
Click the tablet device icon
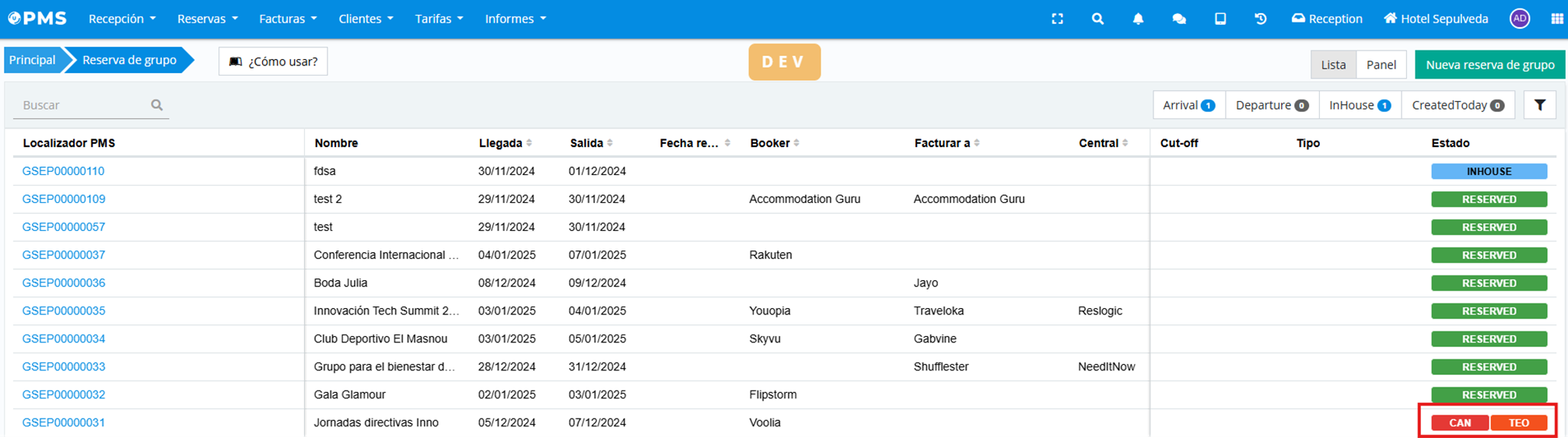1220,19
